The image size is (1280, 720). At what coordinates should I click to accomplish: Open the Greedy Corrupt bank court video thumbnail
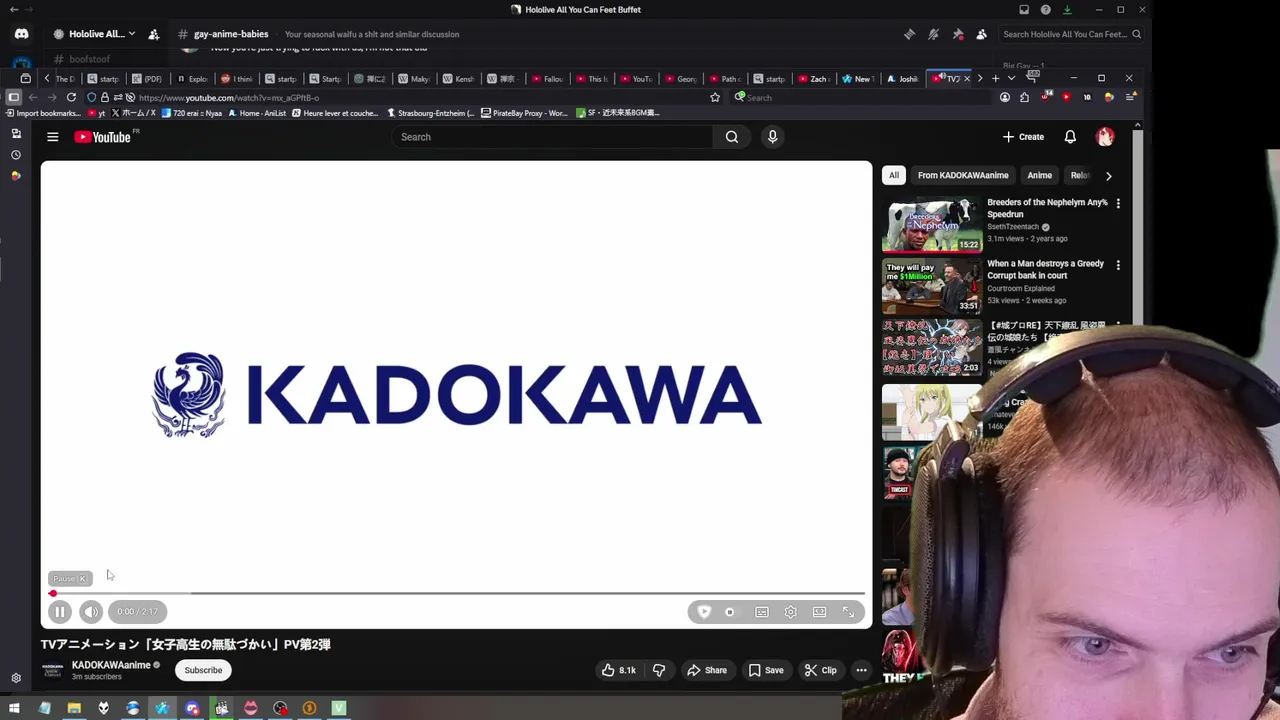point(932,287)
